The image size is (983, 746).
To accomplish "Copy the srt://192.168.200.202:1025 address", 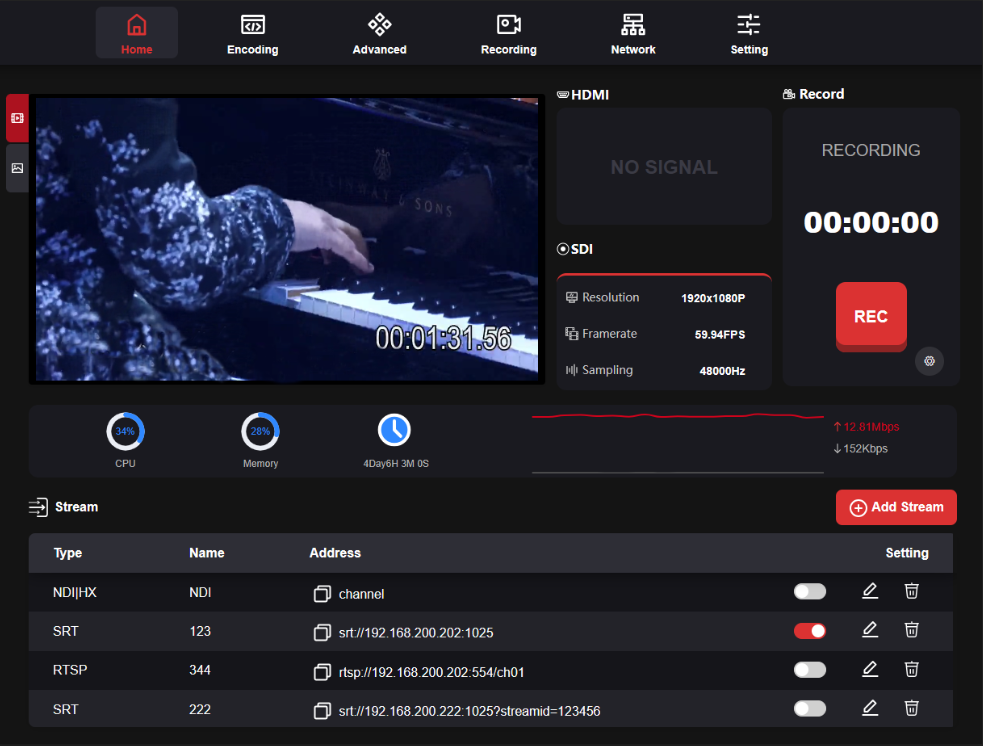I will click(x=322, y=632).
